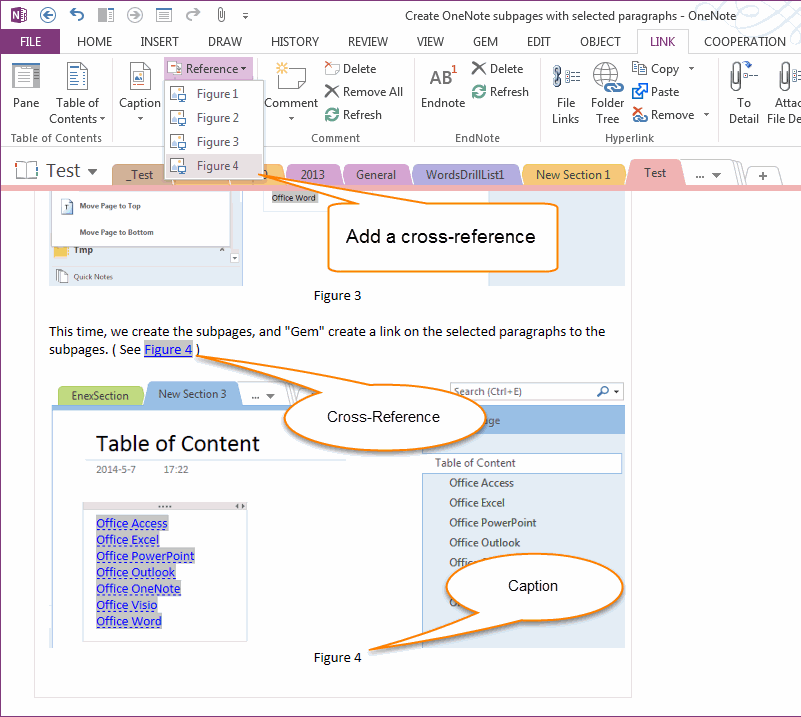Image resolution: width=801 pixels, height=717 pixels.
Task: Open the Comment dropdown button
Action: coord(291,92)
